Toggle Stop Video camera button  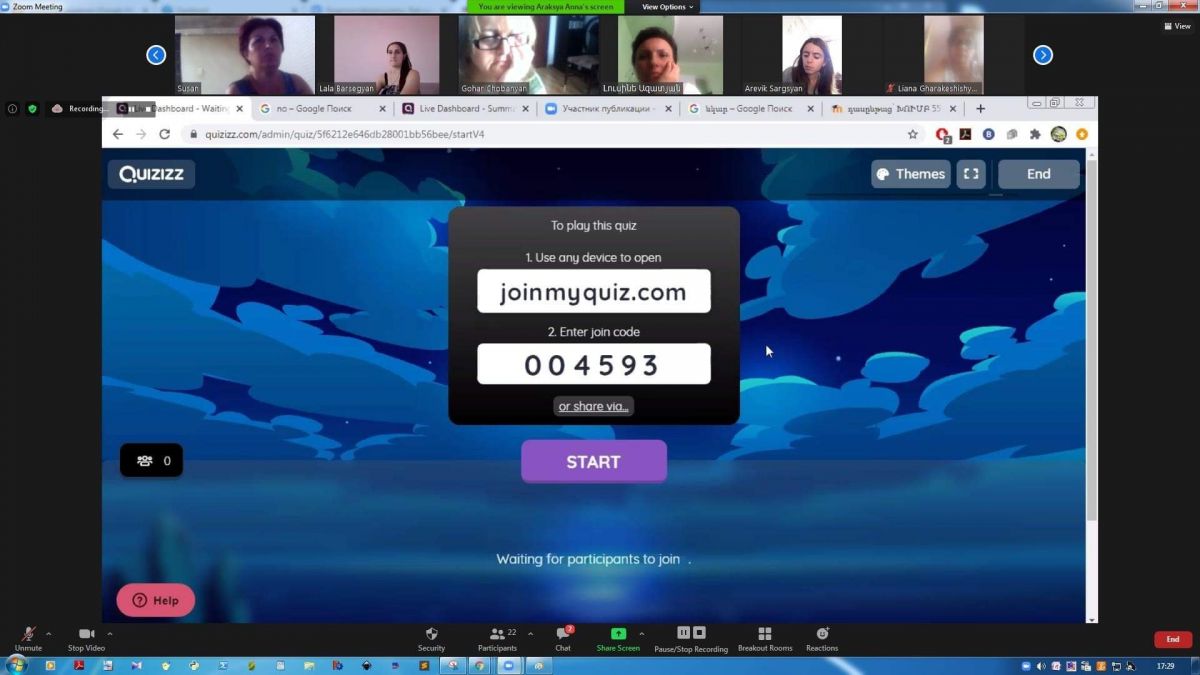point(86,634)
